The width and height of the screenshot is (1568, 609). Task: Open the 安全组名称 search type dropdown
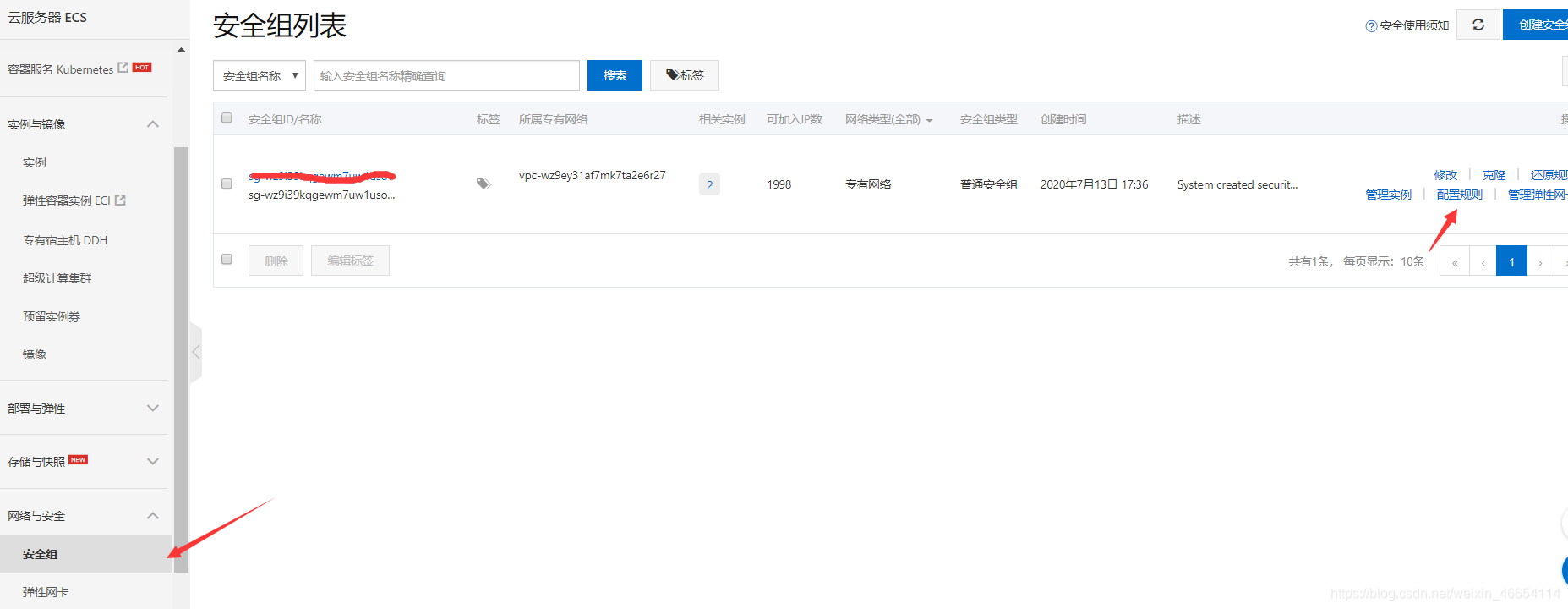pos(260,75)
